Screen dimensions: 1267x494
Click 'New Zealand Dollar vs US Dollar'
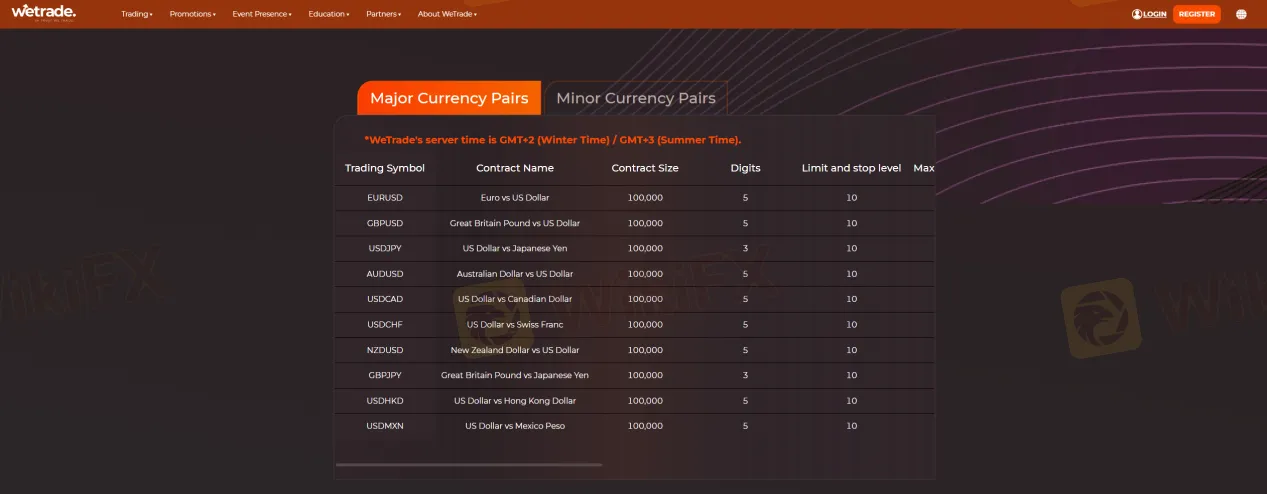pyautogui.click(x=515, y=350)
